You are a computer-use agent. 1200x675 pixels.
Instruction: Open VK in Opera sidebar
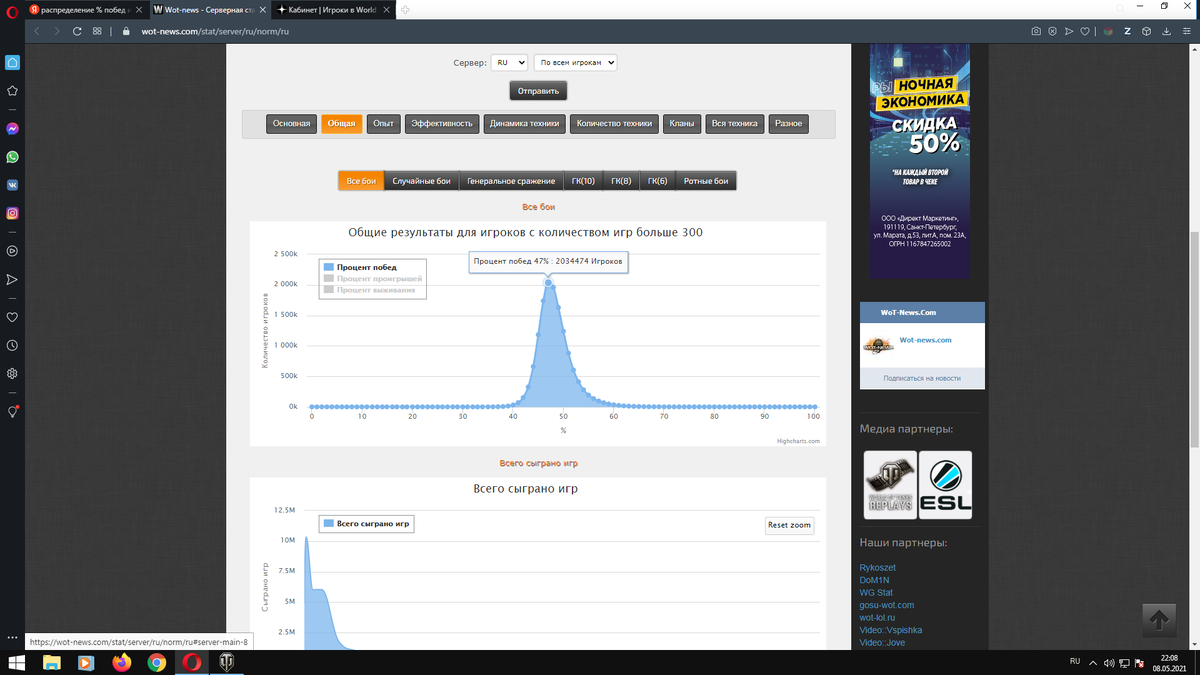pos(12,185)
